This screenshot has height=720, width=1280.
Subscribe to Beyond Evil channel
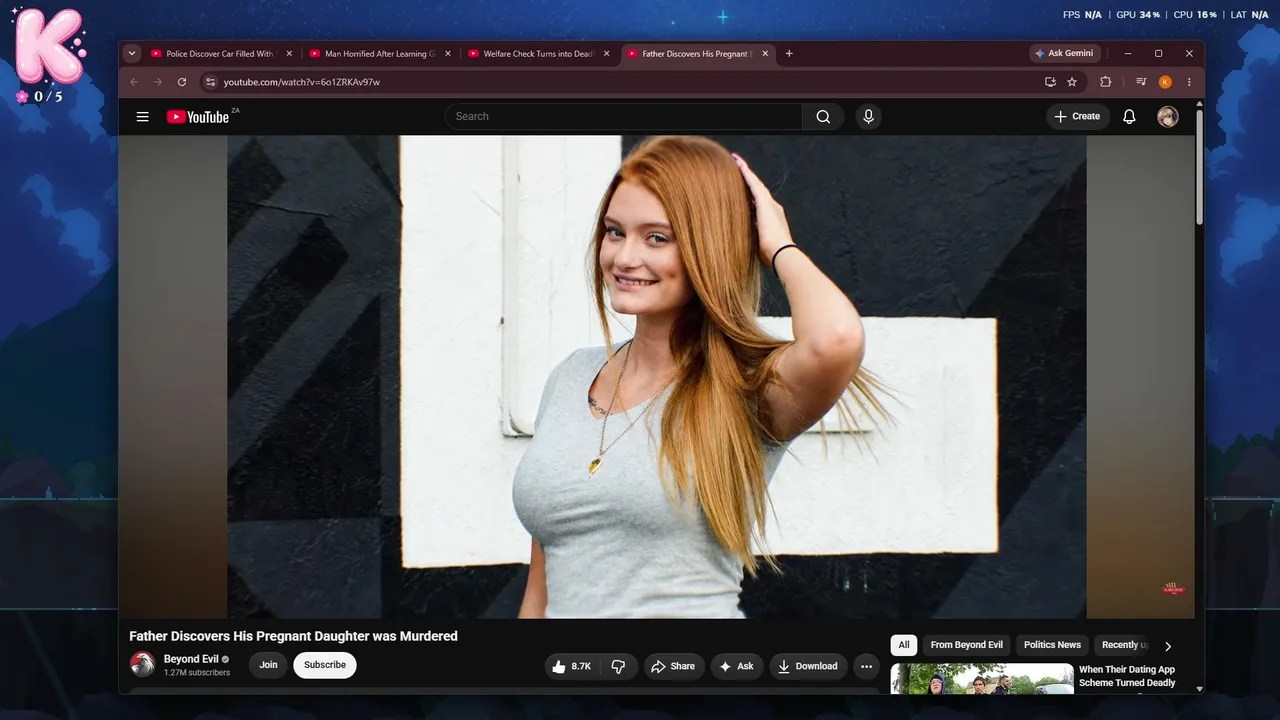point(325,665)
